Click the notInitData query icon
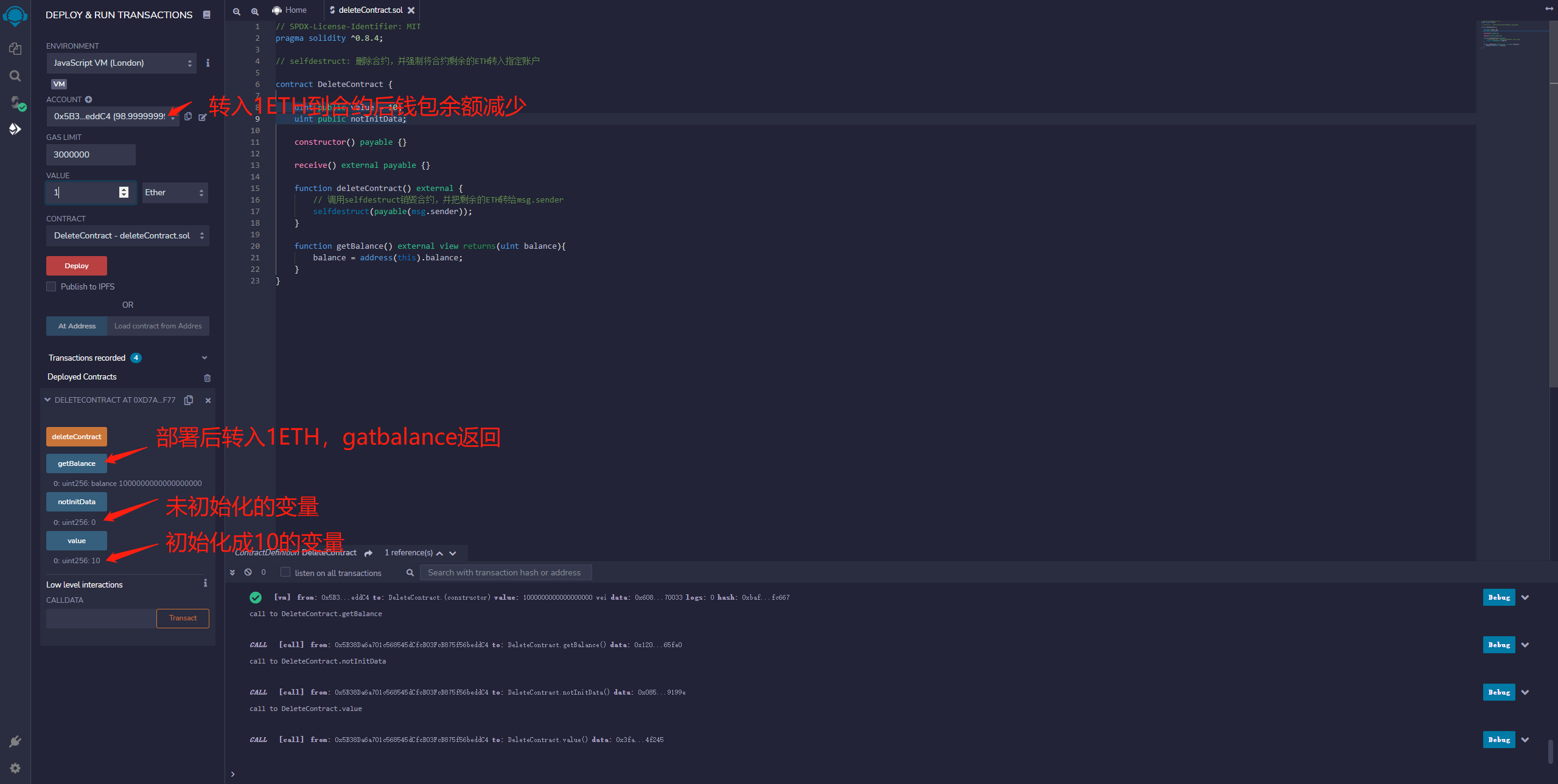The width and height of the screenshot is (1558, 784). click(x=78, y=501)
